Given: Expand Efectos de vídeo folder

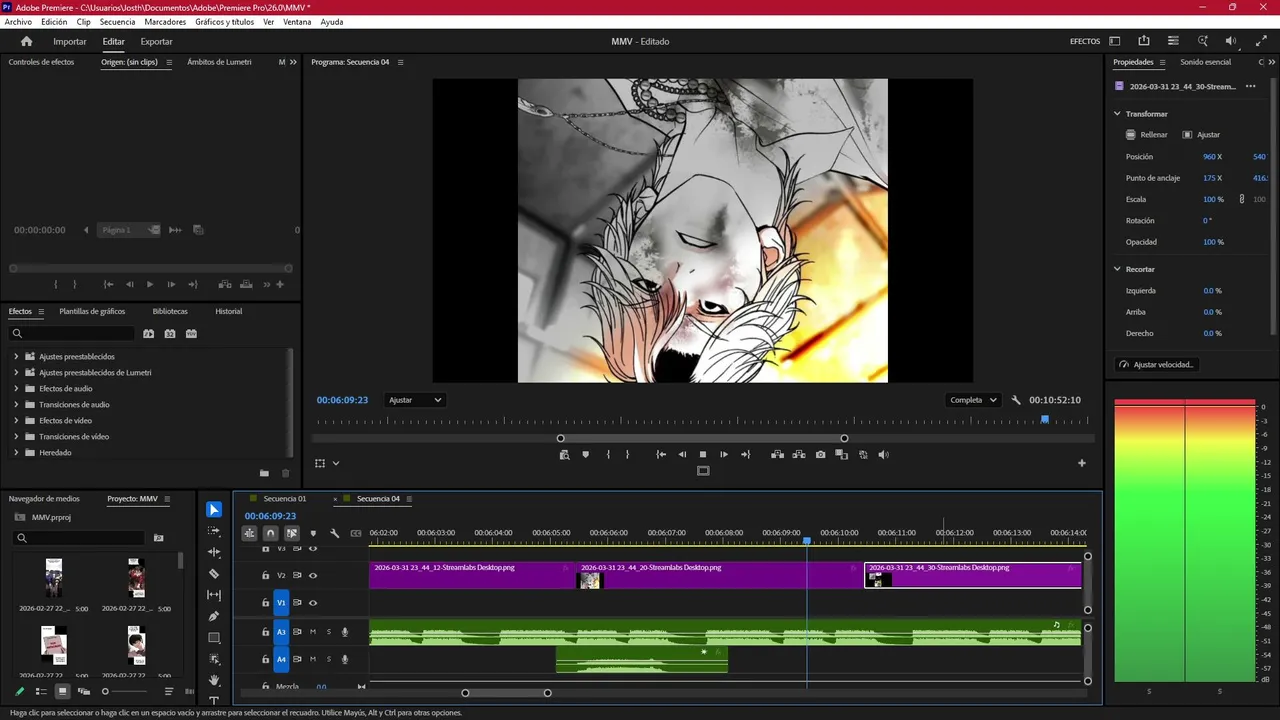Looking at the screenshot, I should pos(16,421).
